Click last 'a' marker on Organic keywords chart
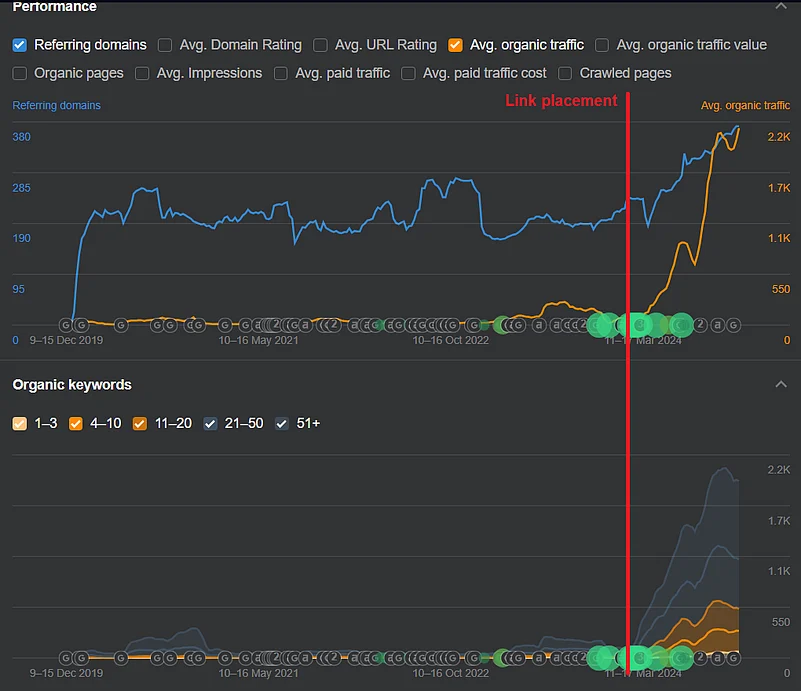The height and width of the screenshot is (691, 801). [717, 658]
